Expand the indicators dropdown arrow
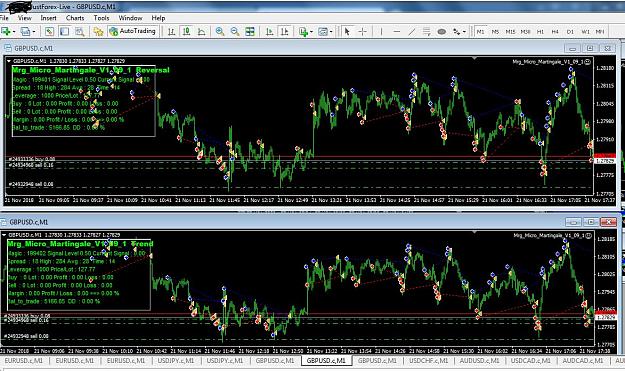The image size is (625, 371). coord(311,31)
